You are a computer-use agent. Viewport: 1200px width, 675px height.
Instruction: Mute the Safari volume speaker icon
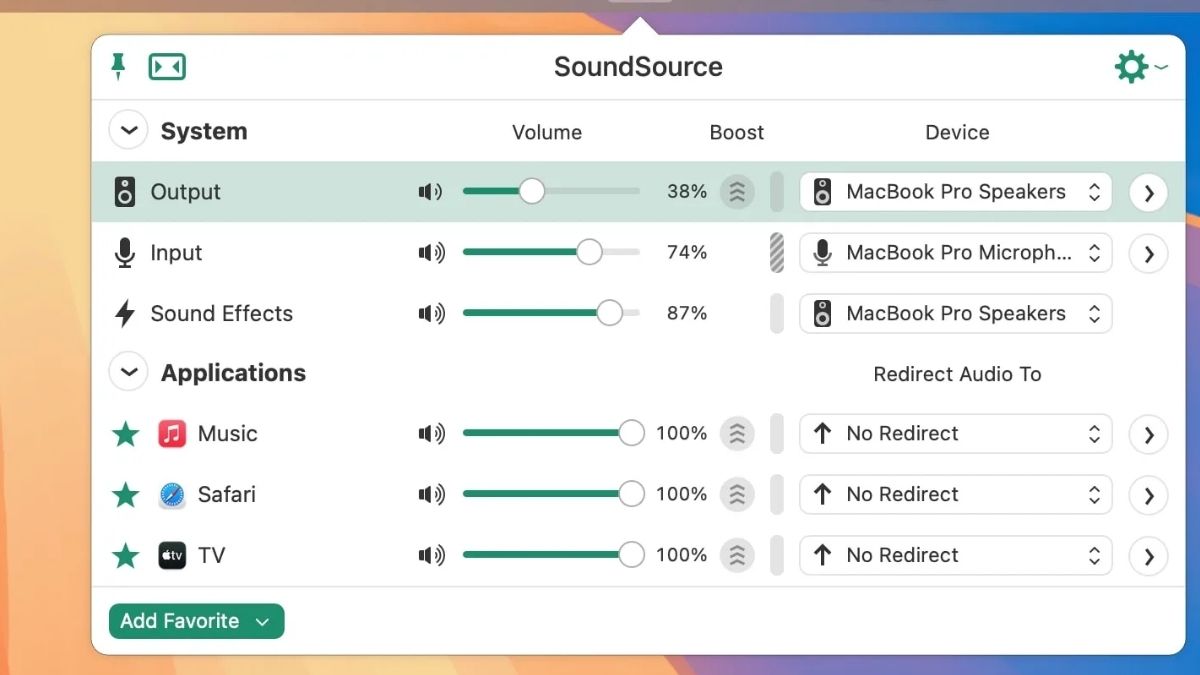430,495
